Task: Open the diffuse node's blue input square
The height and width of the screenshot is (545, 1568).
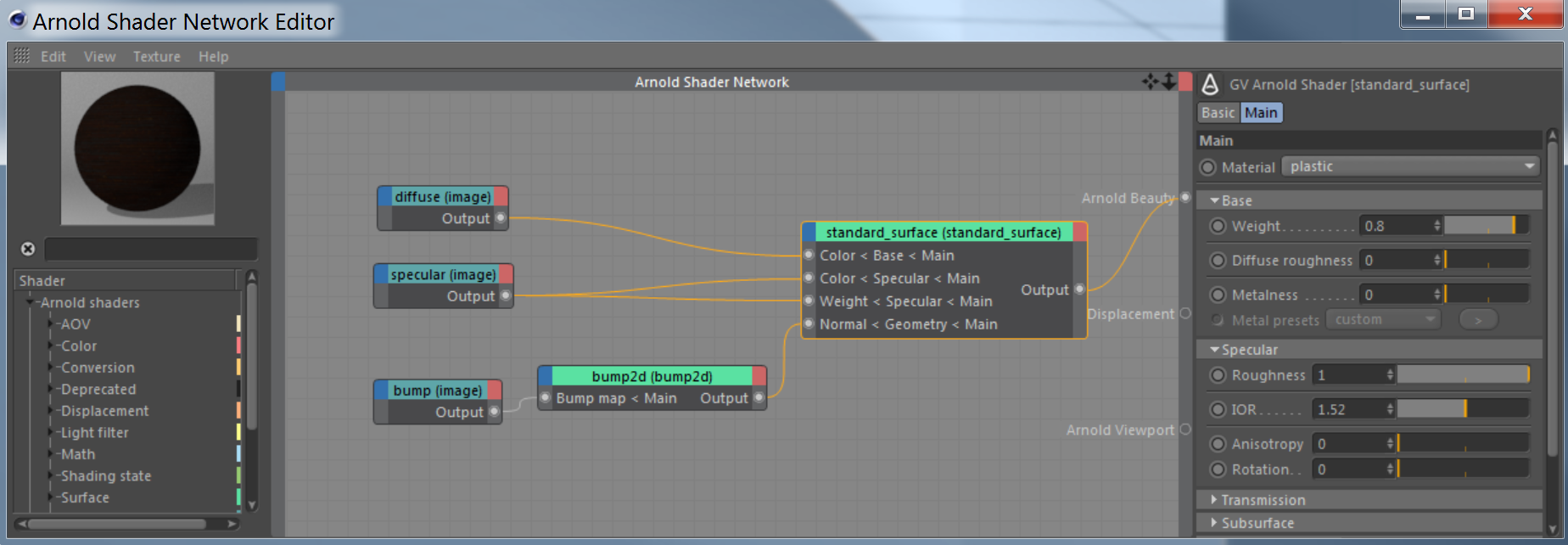Action: [384, 196]
